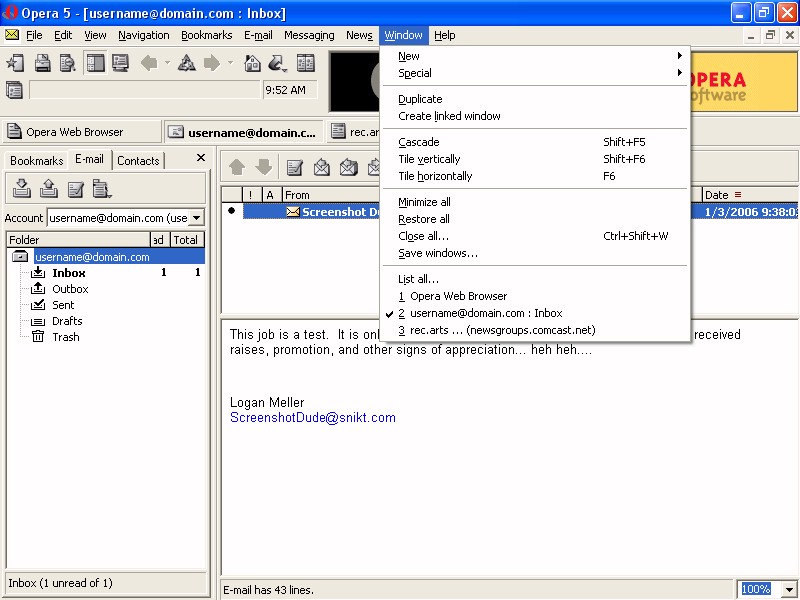Click the Go to page arrow icon

point(278,63)
